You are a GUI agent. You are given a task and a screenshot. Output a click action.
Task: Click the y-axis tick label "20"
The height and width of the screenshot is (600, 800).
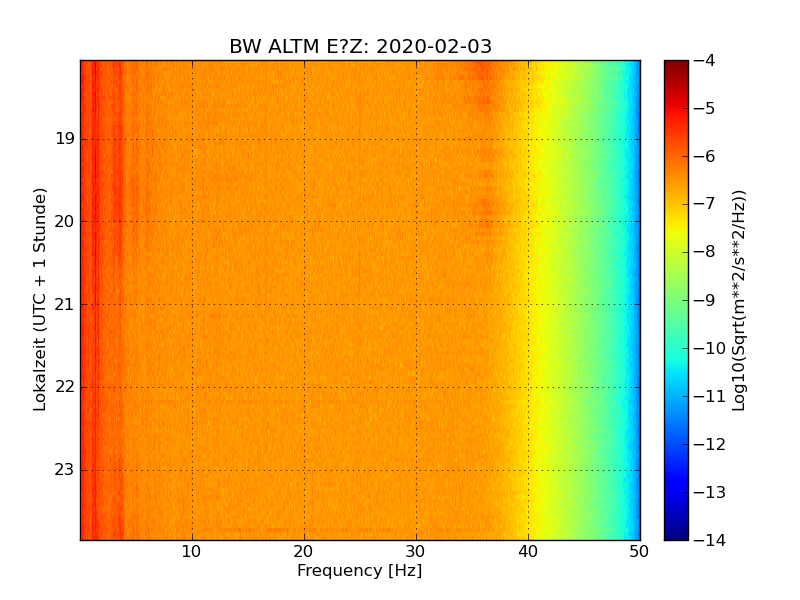click(x=64, y=221)
